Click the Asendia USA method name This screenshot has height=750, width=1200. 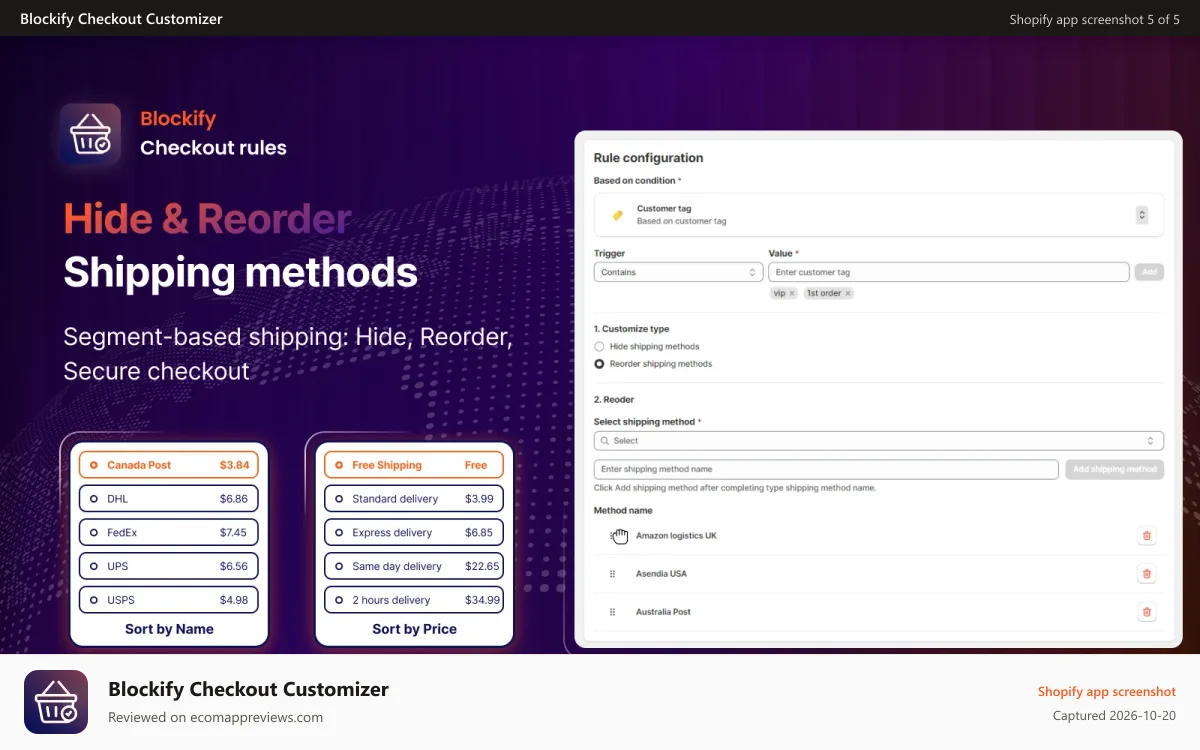(x=661, y=574)
